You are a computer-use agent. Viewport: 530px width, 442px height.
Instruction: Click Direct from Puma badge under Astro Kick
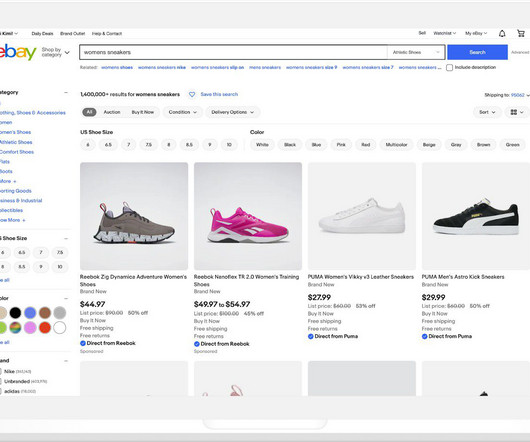click(447, 336)
